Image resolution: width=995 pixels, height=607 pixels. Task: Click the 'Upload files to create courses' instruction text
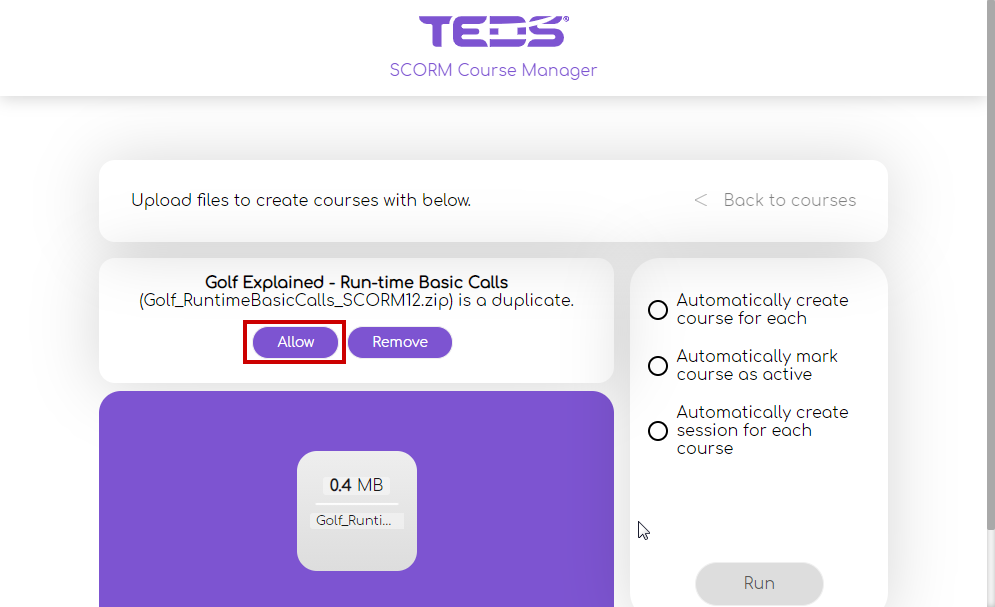tap(301, 200)
